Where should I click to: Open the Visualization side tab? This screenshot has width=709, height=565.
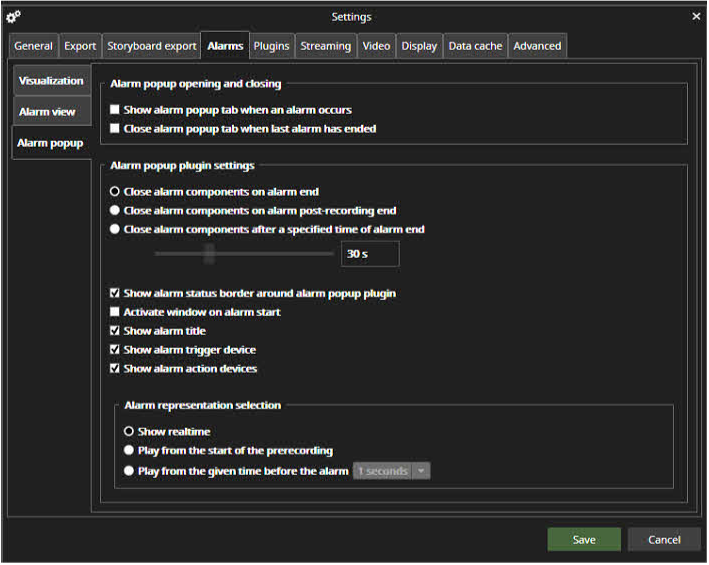pos(51,81)
